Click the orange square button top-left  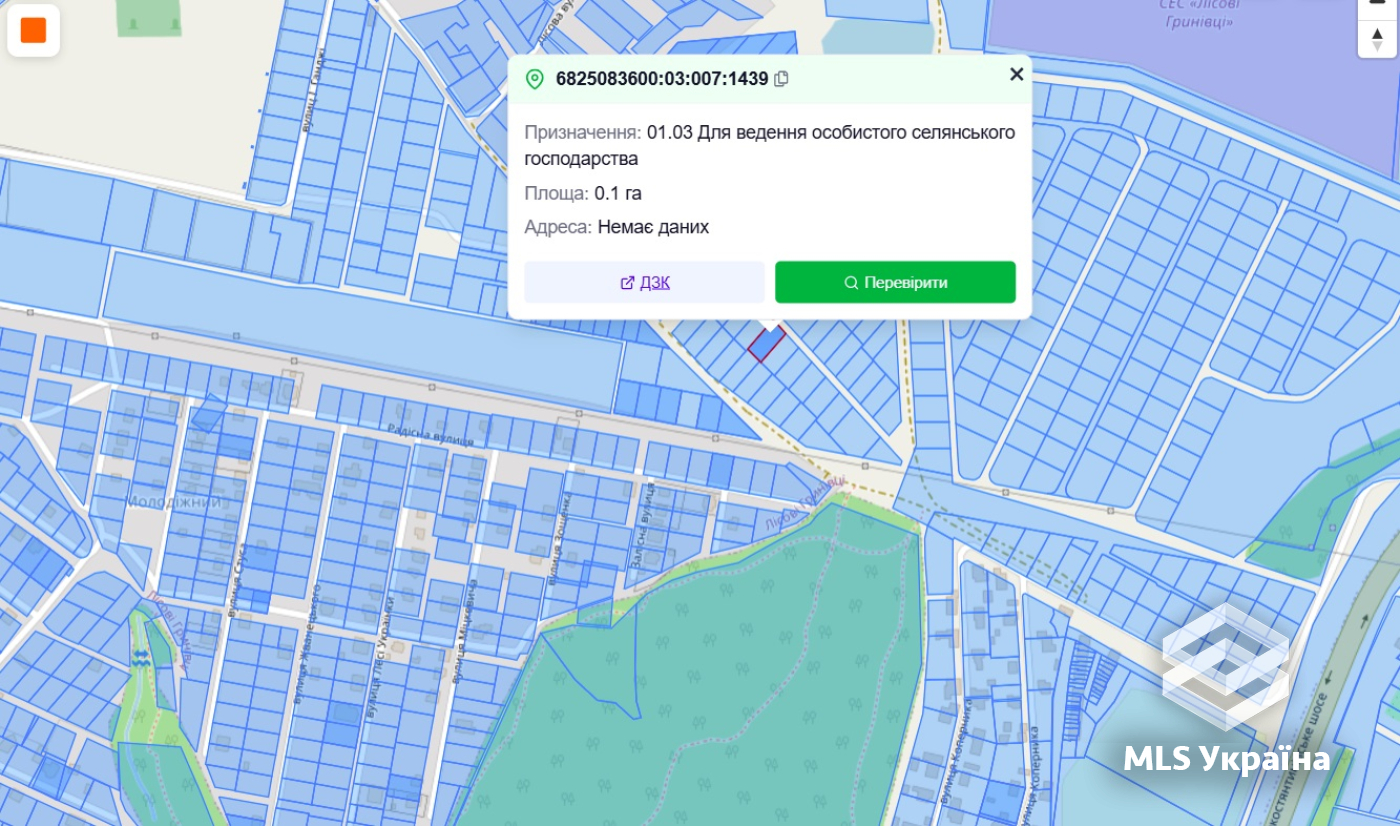coord(34,30)
